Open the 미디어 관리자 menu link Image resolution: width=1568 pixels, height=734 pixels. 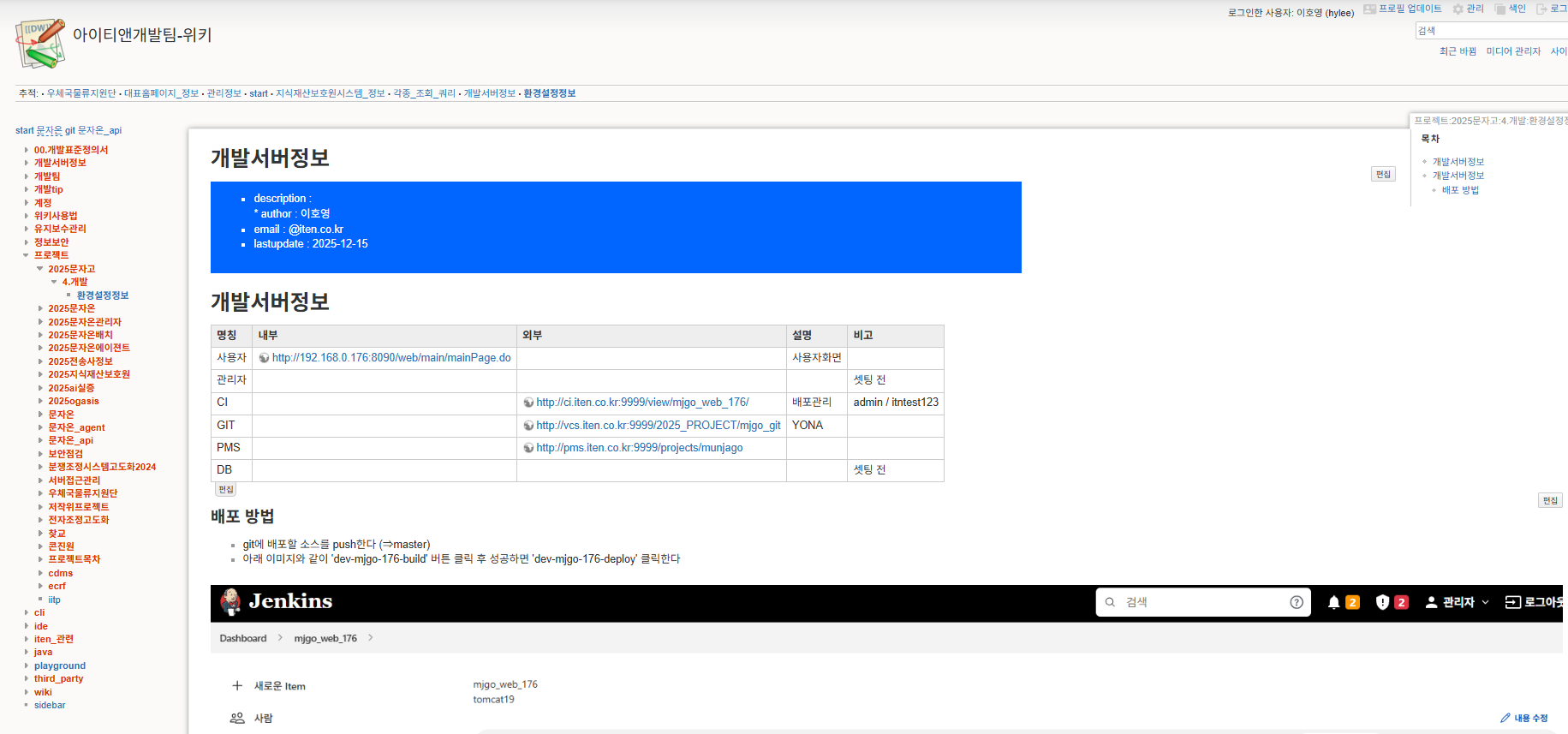pos(1512,51)
